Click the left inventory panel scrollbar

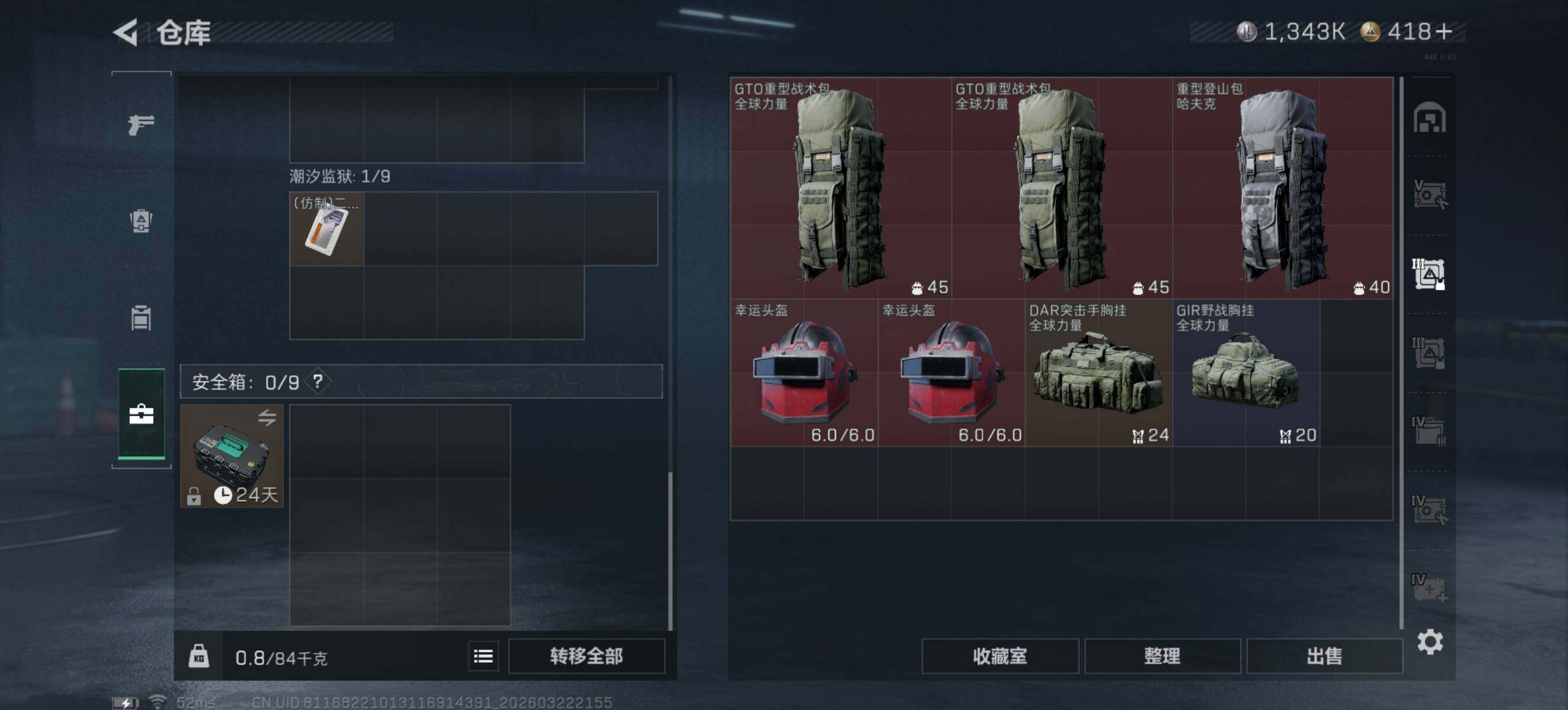tap(670, 551)
